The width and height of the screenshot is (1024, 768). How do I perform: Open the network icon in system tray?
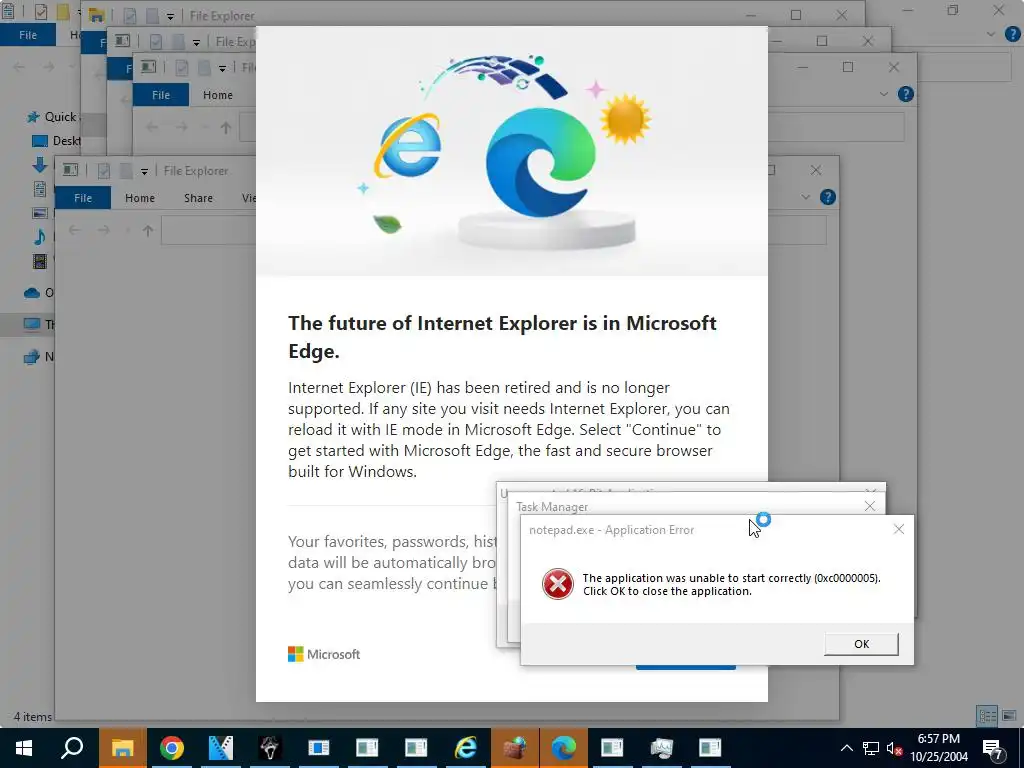point(871,748)
